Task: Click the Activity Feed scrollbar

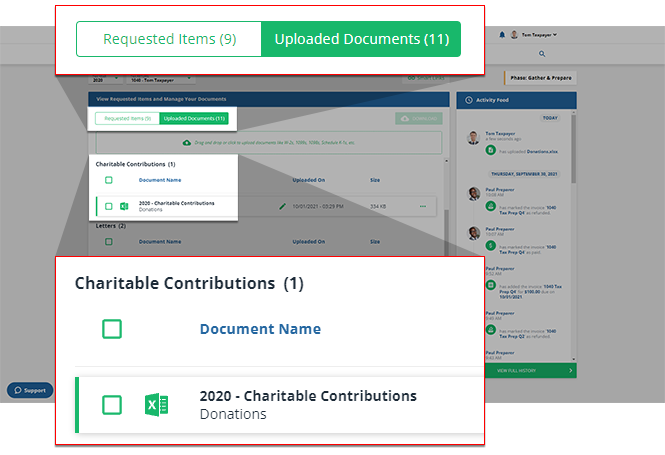Action: (x=573, y=148)
